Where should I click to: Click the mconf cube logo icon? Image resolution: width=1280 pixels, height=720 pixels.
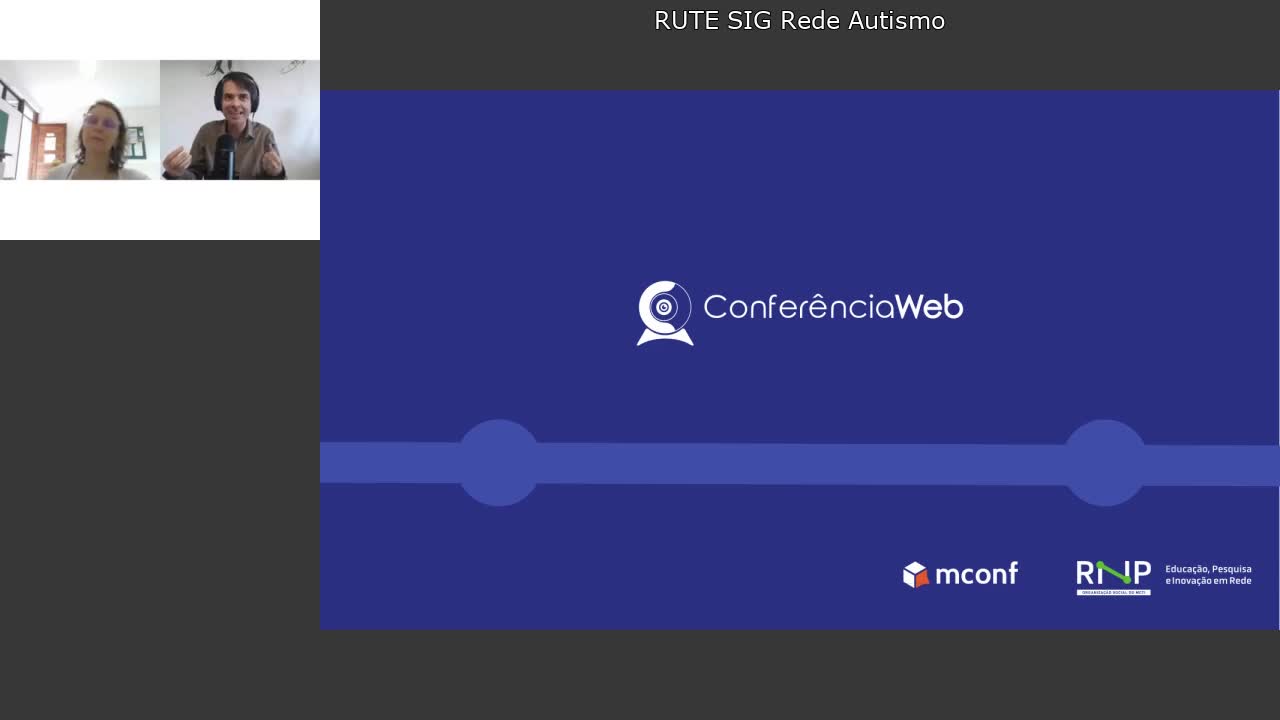point(916,574)
